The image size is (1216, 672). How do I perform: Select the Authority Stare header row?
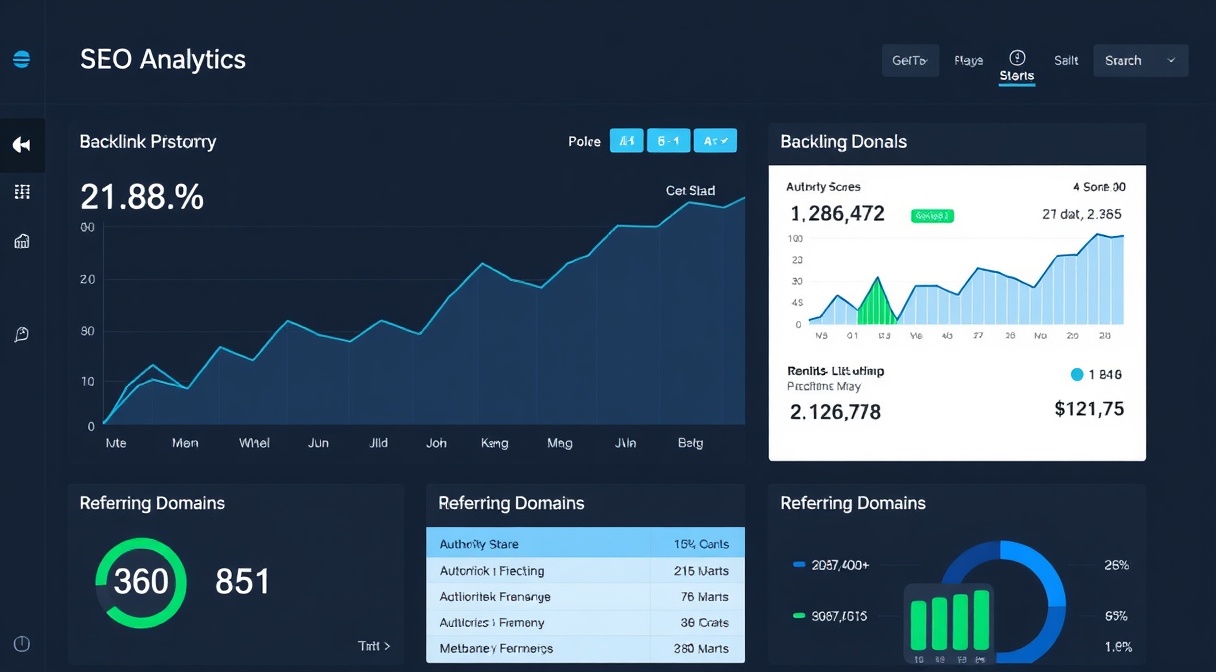[x=585, y=543]
